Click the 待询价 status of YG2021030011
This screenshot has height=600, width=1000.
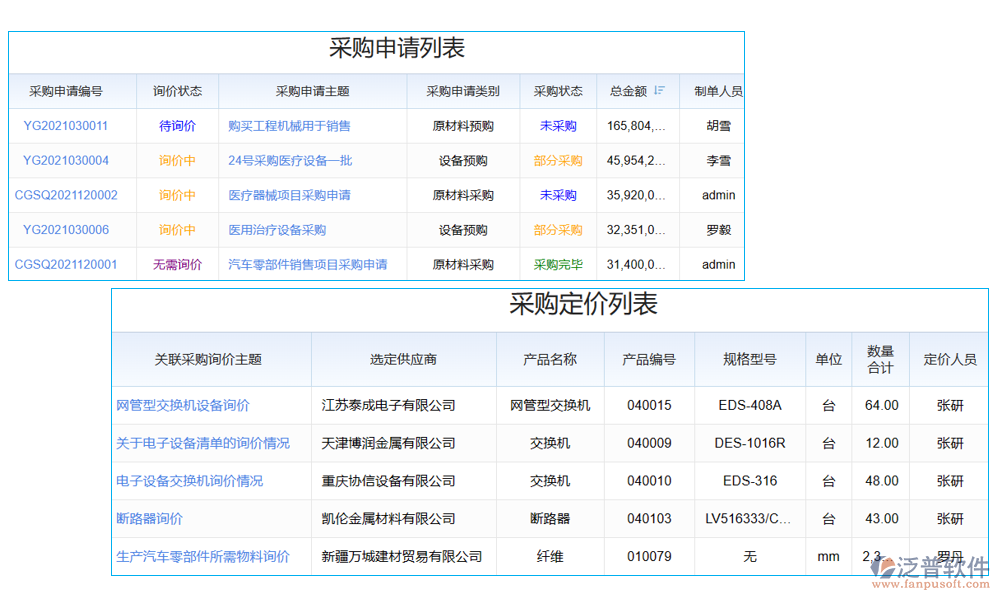[176, 125]
